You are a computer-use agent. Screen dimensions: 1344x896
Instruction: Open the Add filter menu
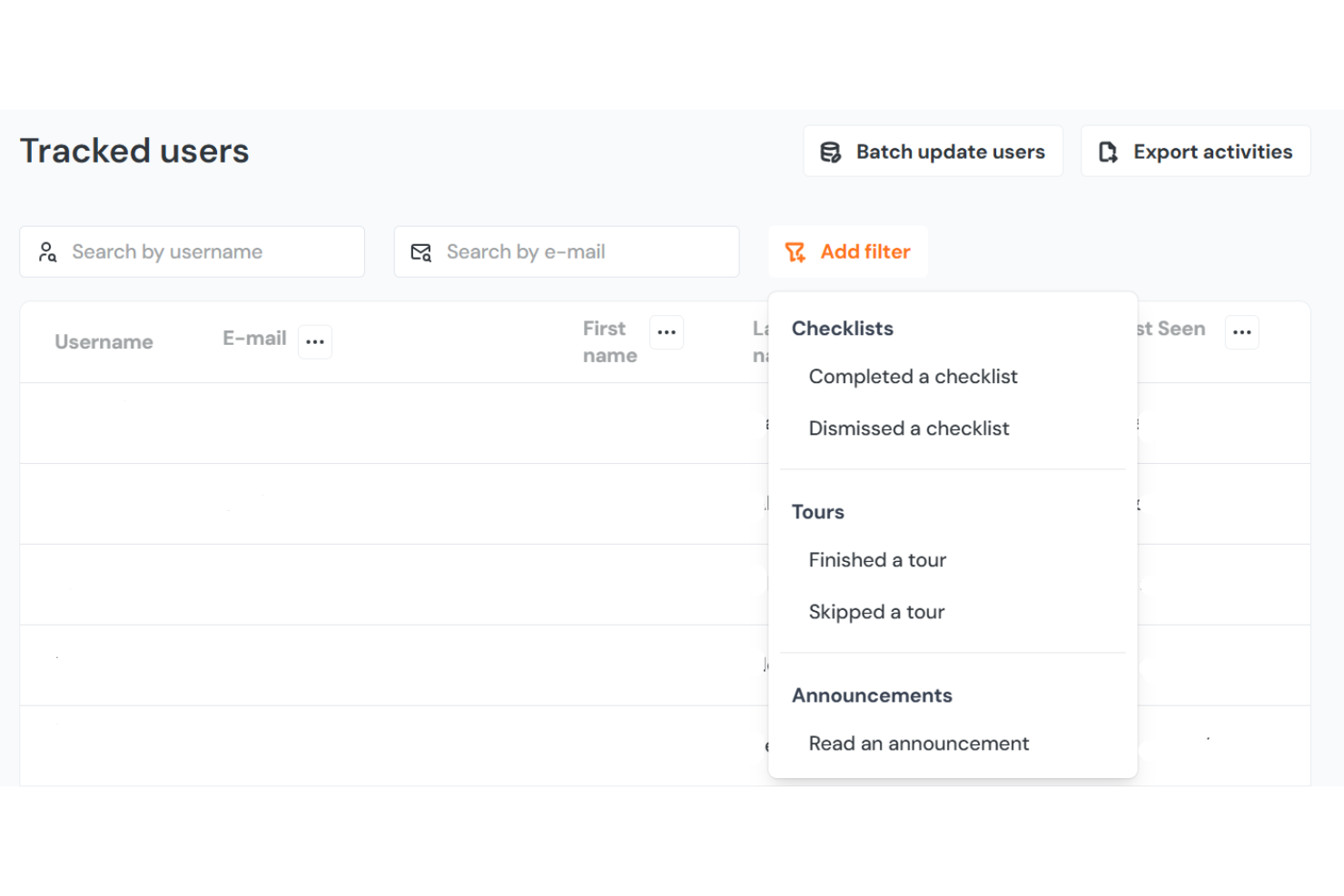(848, 251)
